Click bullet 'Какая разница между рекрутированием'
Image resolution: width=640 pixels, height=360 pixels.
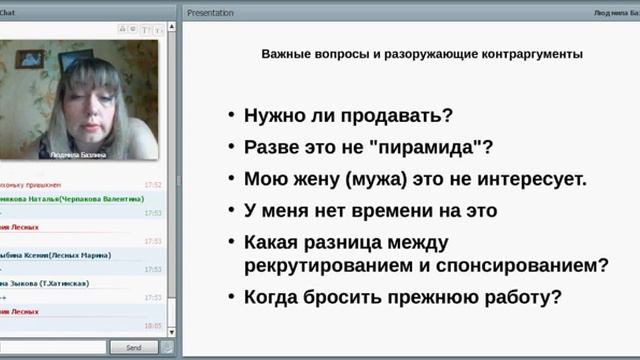coord(426,254)
